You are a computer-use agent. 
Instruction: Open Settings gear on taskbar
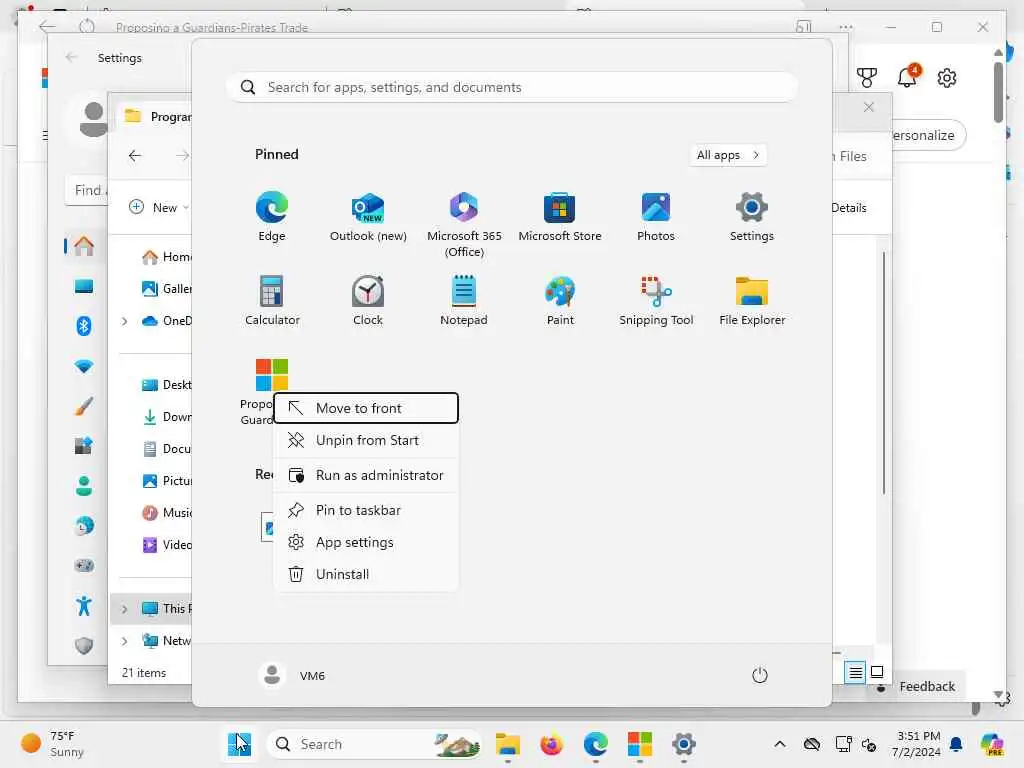[684, 744]
